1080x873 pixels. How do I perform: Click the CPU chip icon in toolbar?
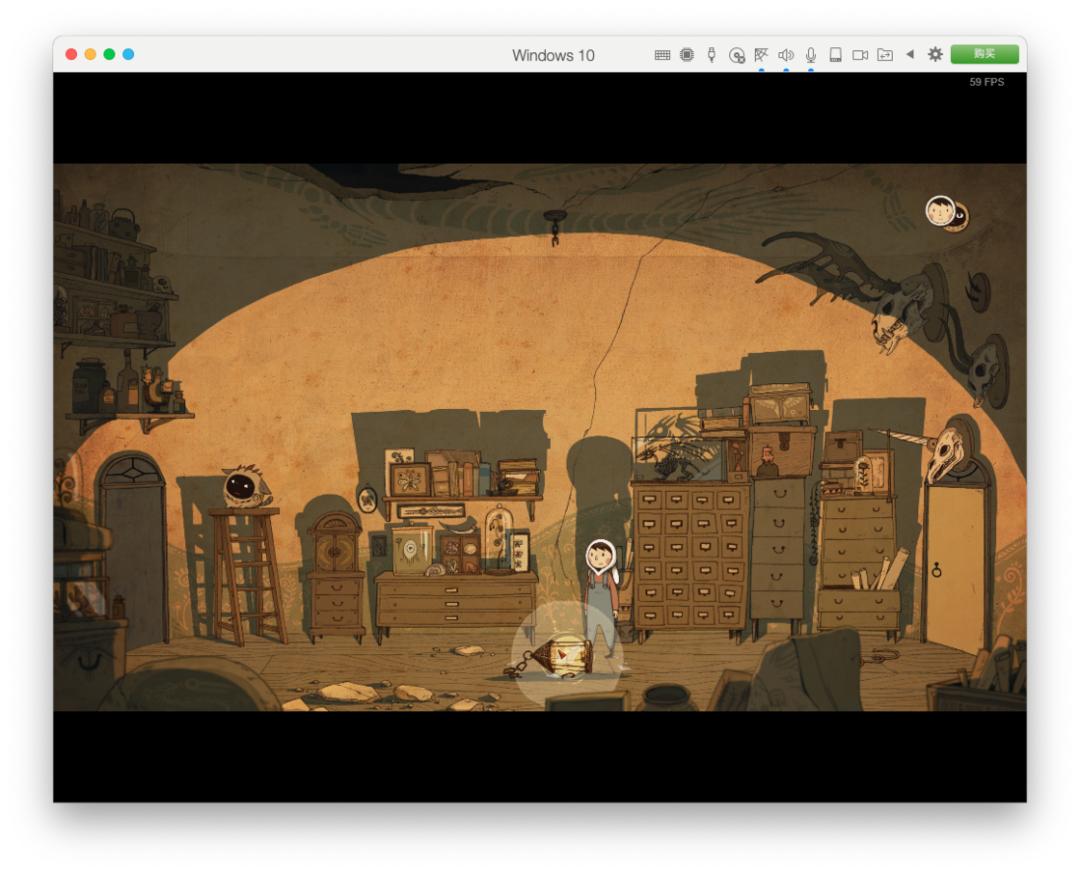pyautogui.click(x=687, y=55)
